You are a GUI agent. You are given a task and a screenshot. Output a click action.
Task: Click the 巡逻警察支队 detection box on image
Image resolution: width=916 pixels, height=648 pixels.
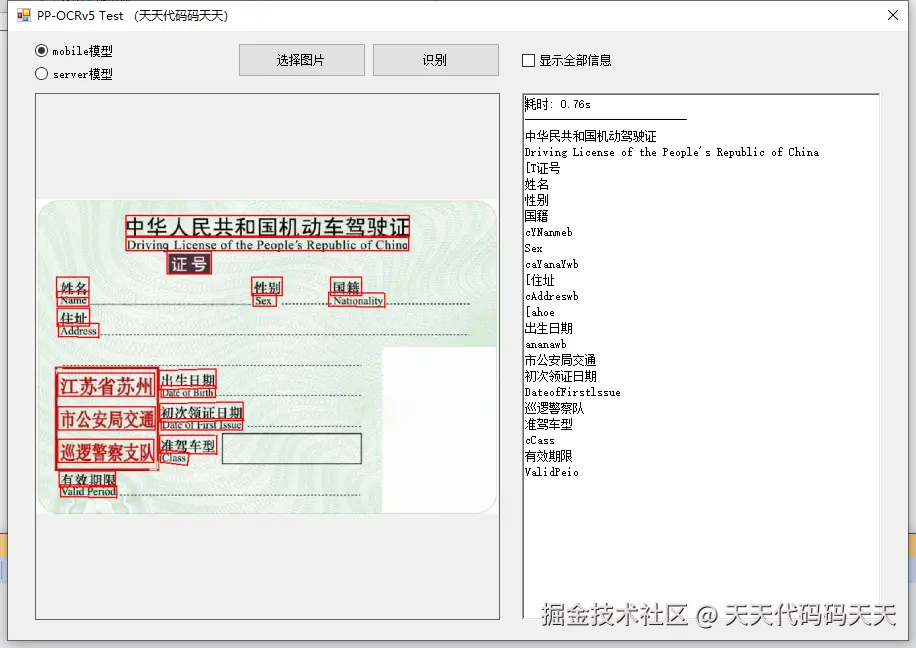pos(108,450)
